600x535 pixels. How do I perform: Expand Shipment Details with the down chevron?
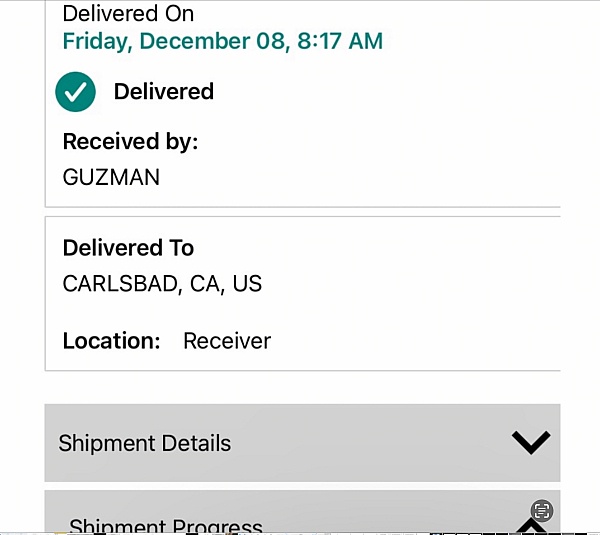click(530, 443)
